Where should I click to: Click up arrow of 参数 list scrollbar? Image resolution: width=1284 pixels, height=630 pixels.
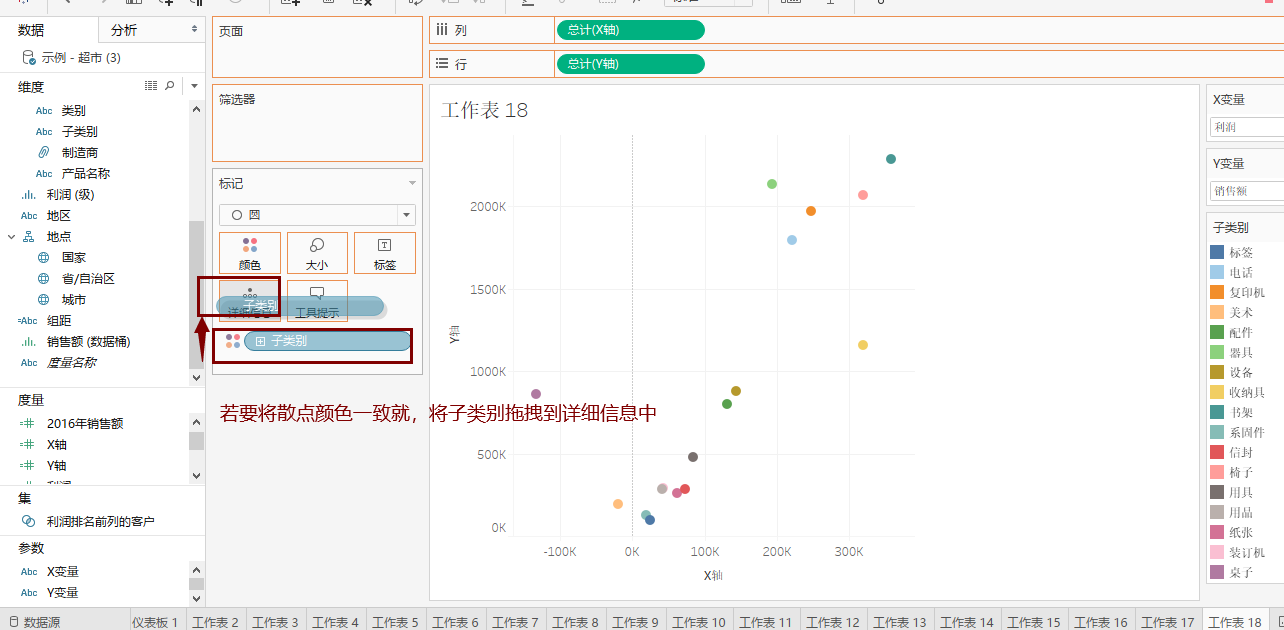pos(196,568)
